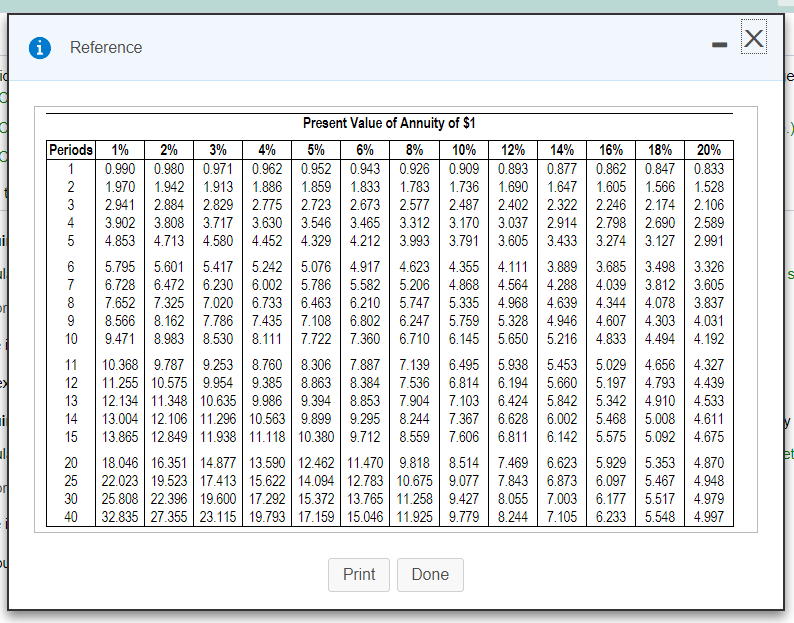The height and width of the screenshot is (623, 794).
Task: Click the 18% column header
Action: point(660,150)
